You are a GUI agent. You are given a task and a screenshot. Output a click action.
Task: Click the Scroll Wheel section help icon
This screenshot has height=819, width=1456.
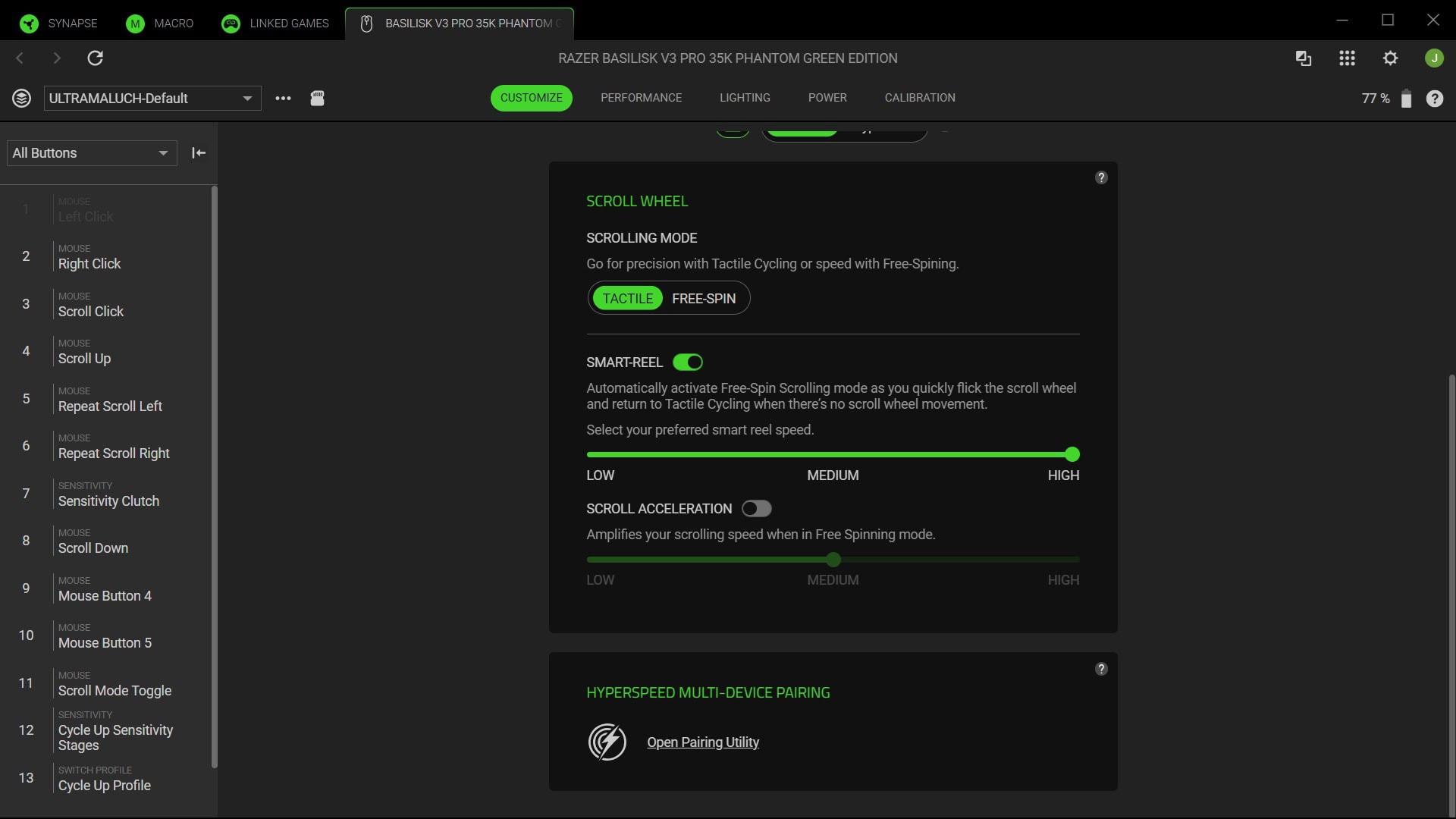click(x=1101, y=177)
